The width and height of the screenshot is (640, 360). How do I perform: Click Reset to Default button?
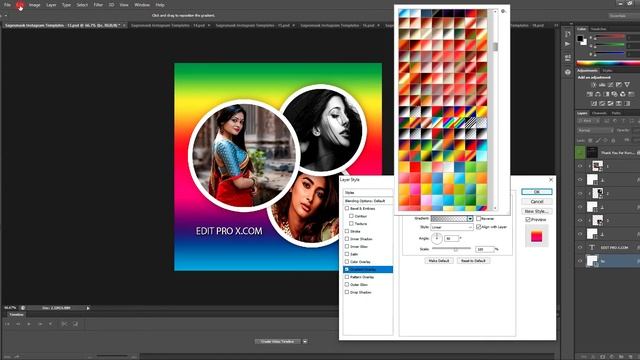click(473, 260)
